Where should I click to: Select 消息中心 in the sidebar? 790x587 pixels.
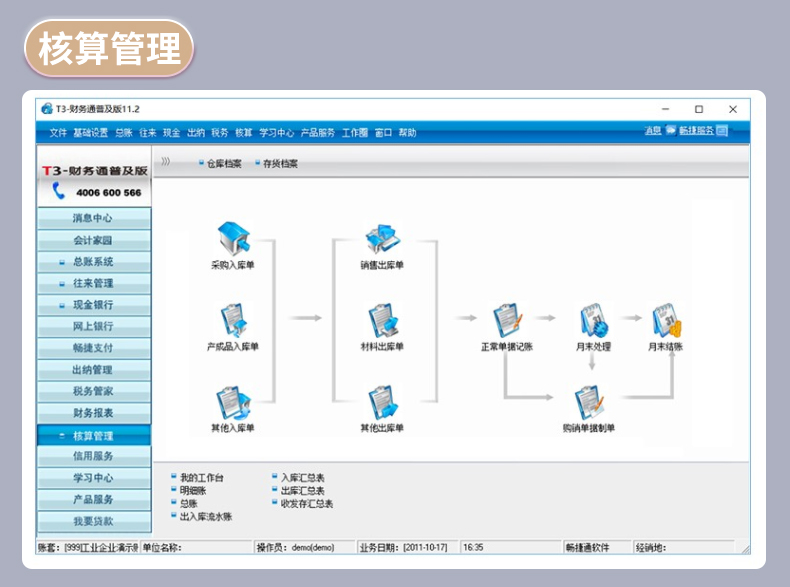point(94,218)
